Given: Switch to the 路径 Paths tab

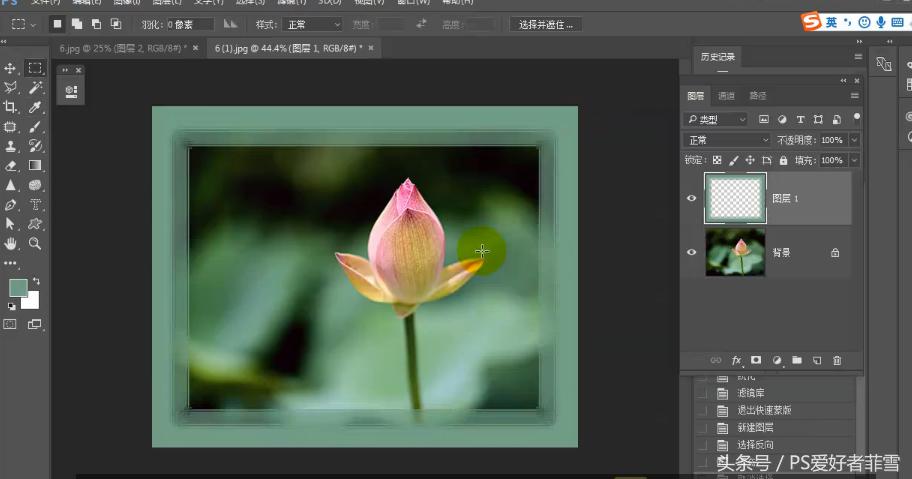Looking at the screenshot, I should pyautogui.click(x=757, y=96).
